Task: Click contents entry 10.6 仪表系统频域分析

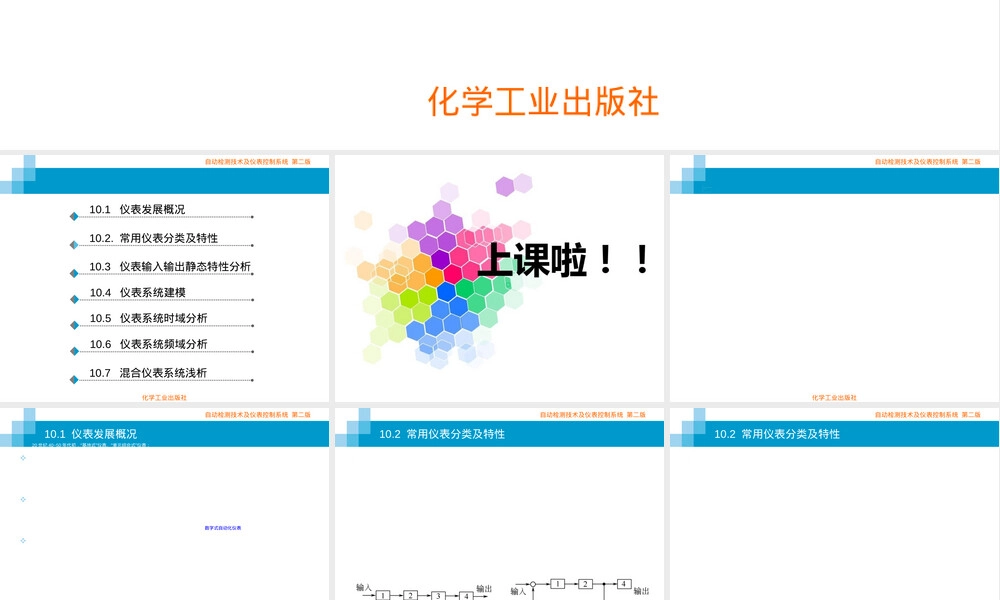Action: [149, 344]
